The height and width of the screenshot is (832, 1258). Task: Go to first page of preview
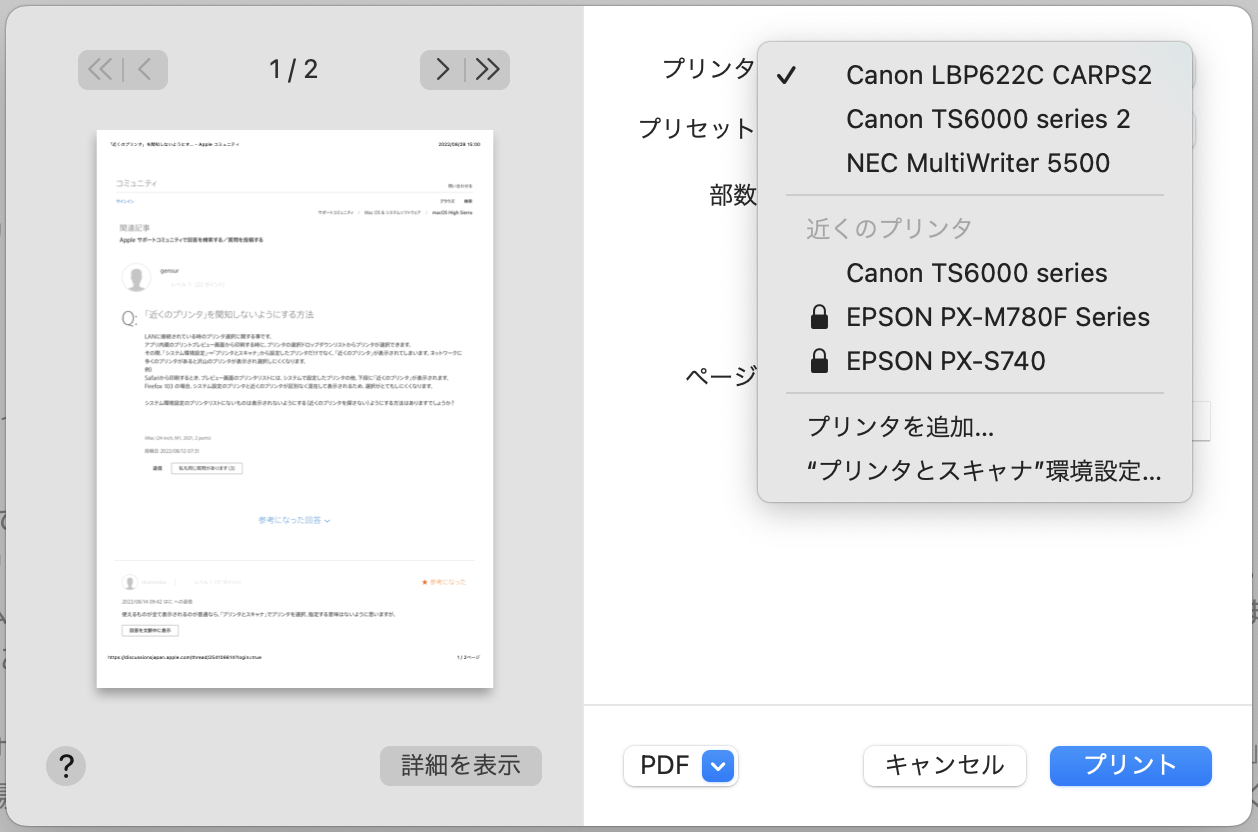pos(101,70)
